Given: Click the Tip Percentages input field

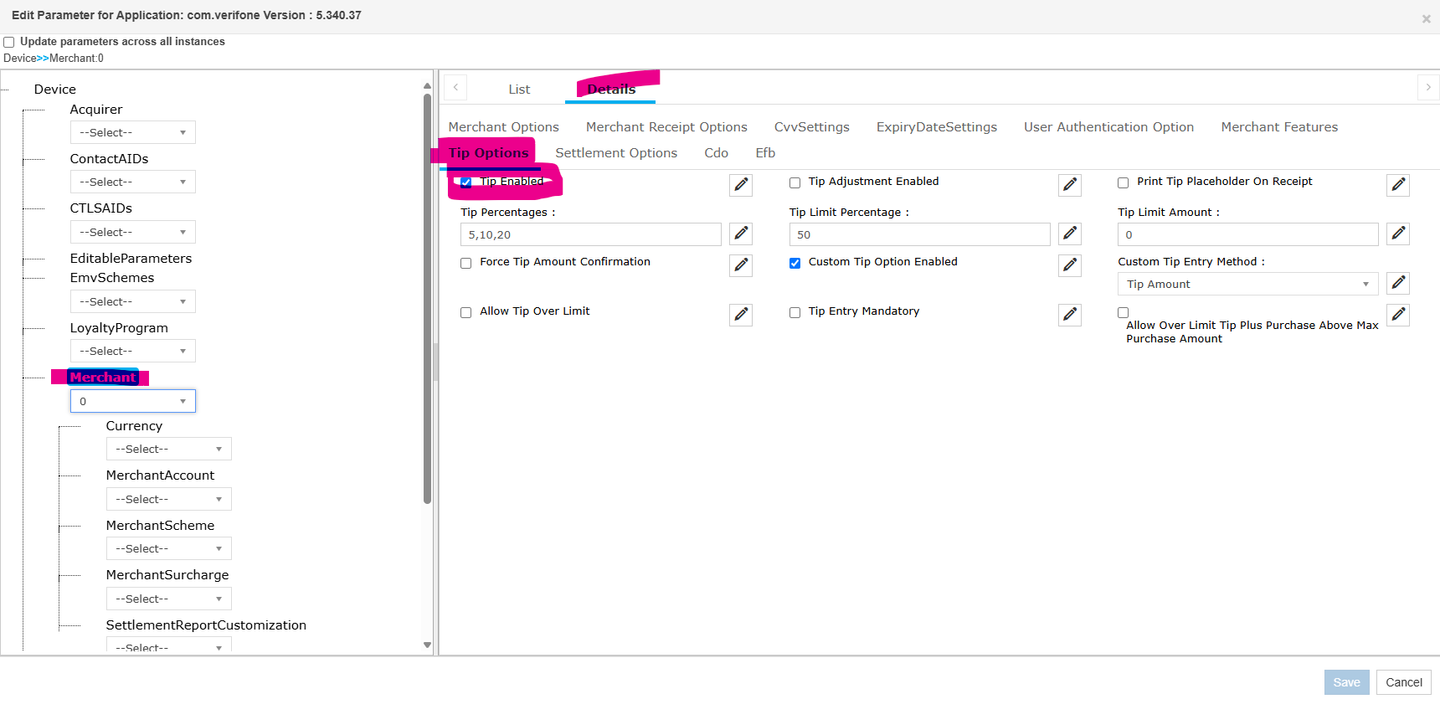Looking at the screenshot, I should click(x=591, y=234).
